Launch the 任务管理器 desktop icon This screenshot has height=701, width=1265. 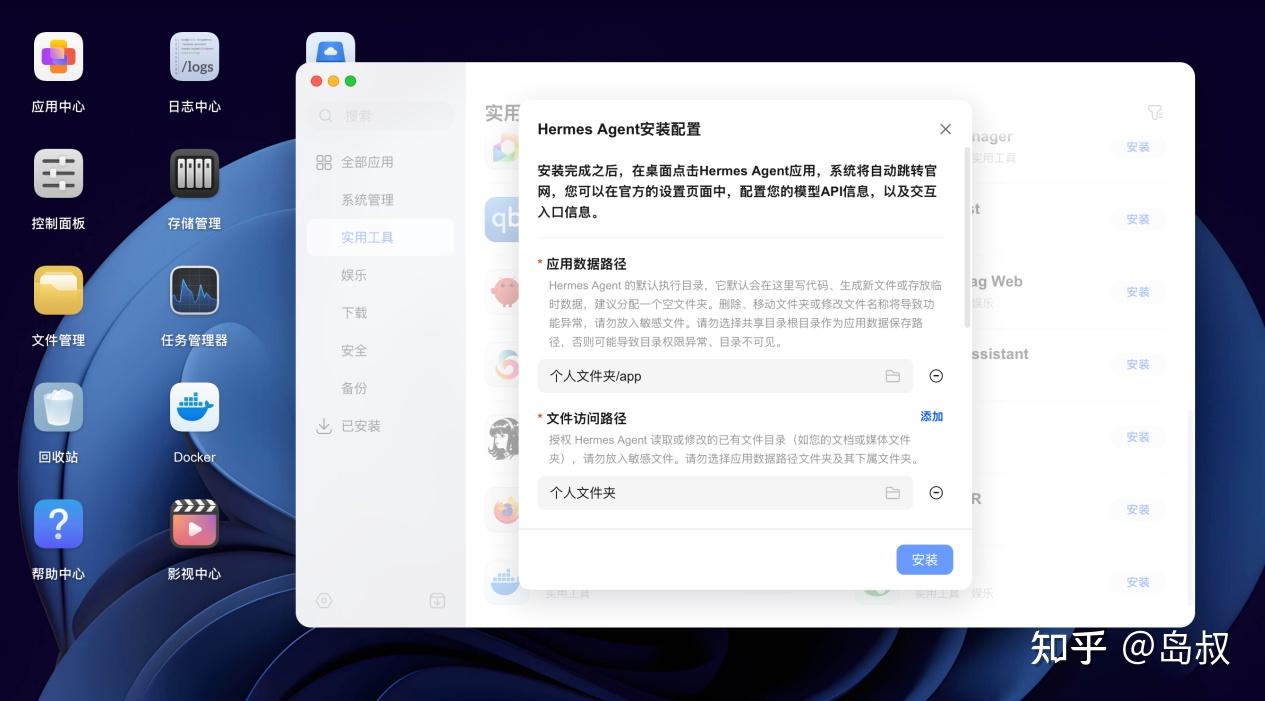194,291
